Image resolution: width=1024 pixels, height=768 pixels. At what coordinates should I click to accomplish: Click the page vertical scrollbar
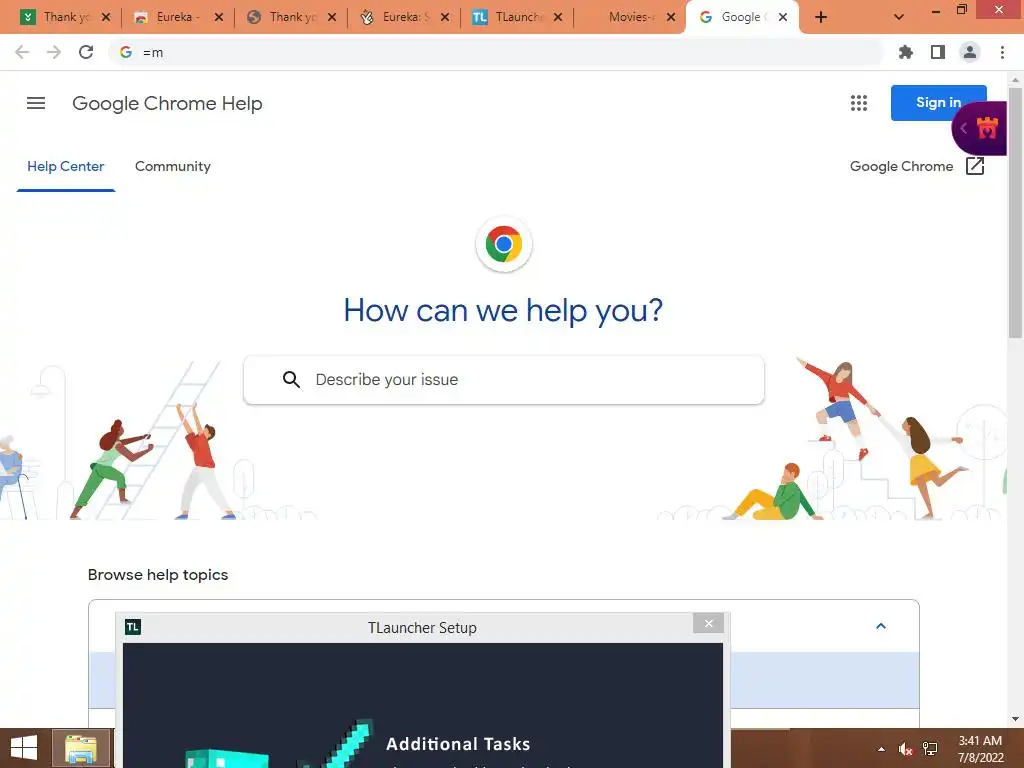click(1015, 213)
